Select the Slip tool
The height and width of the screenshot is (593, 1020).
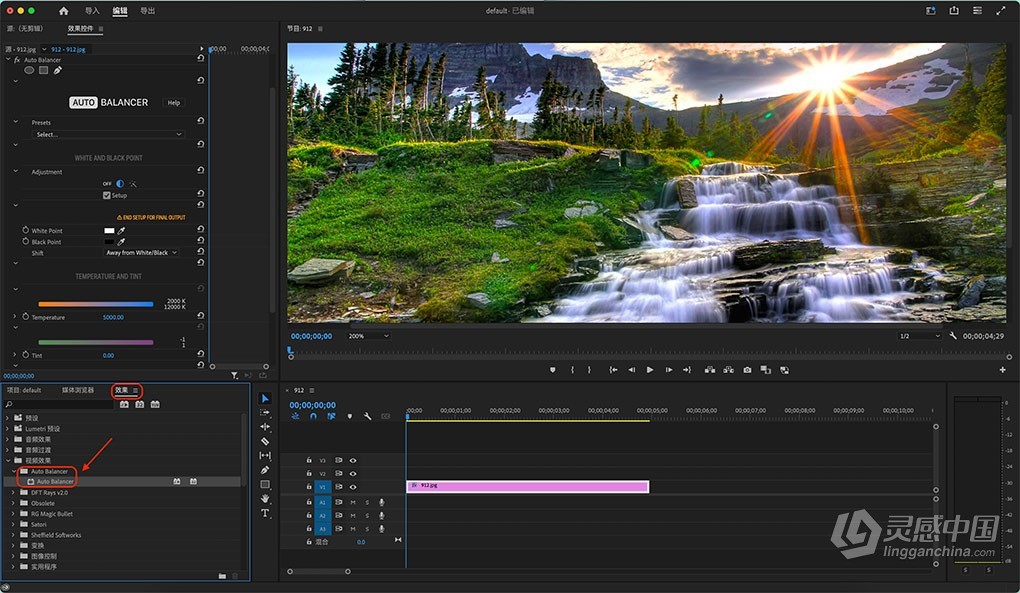click(x=265, y=456)
